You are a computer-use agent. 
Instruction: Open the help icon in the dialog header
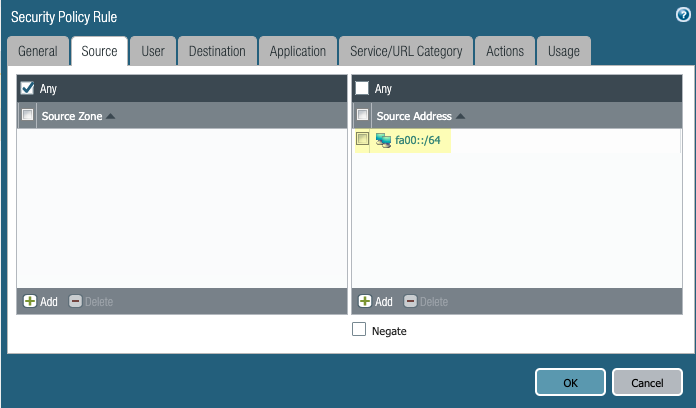pyautogui.click(x=683, y=15)
